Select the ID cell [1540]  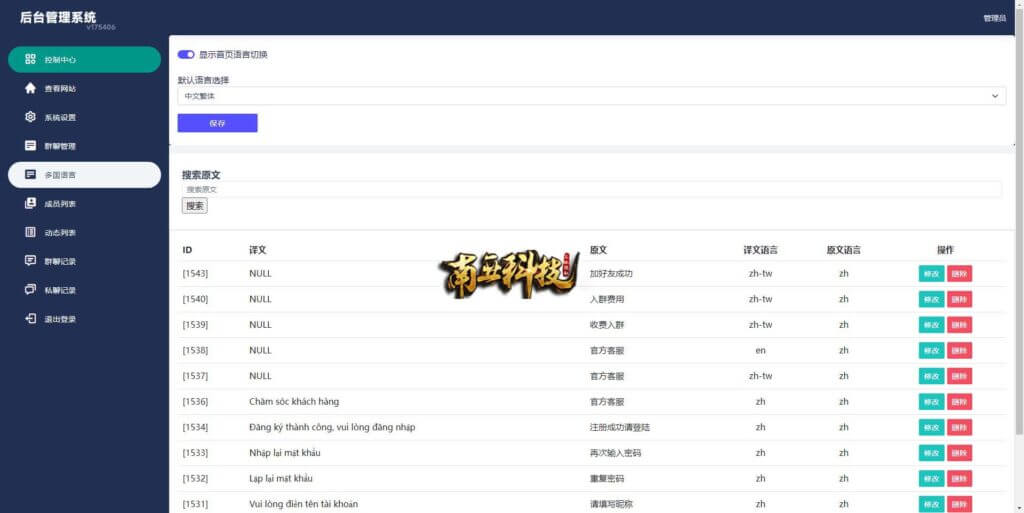coord(195,299)
